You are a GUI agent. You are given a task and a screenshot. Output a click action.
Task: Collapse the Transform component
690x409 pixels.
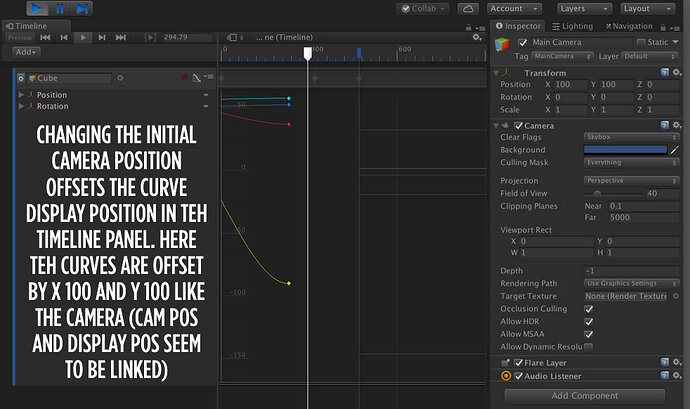coord(496,73)
